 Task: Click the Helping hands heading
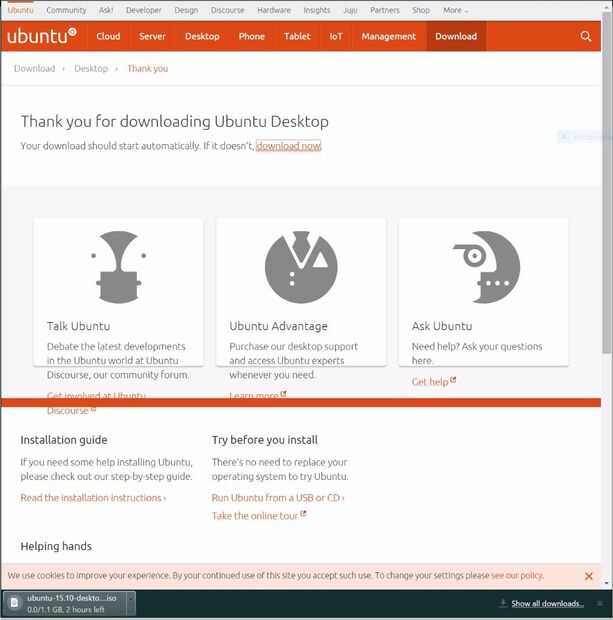tap(56, 546)
